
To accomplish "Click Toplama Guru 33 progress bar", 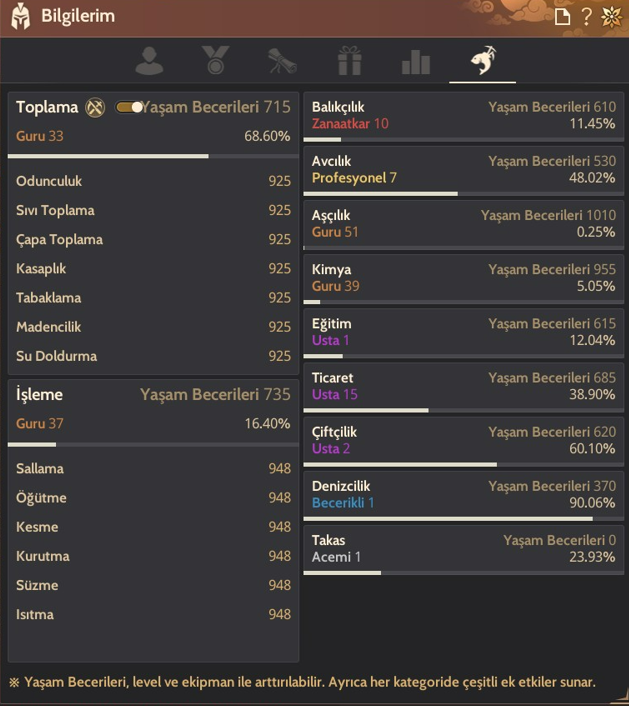I will tap(153, 156).
